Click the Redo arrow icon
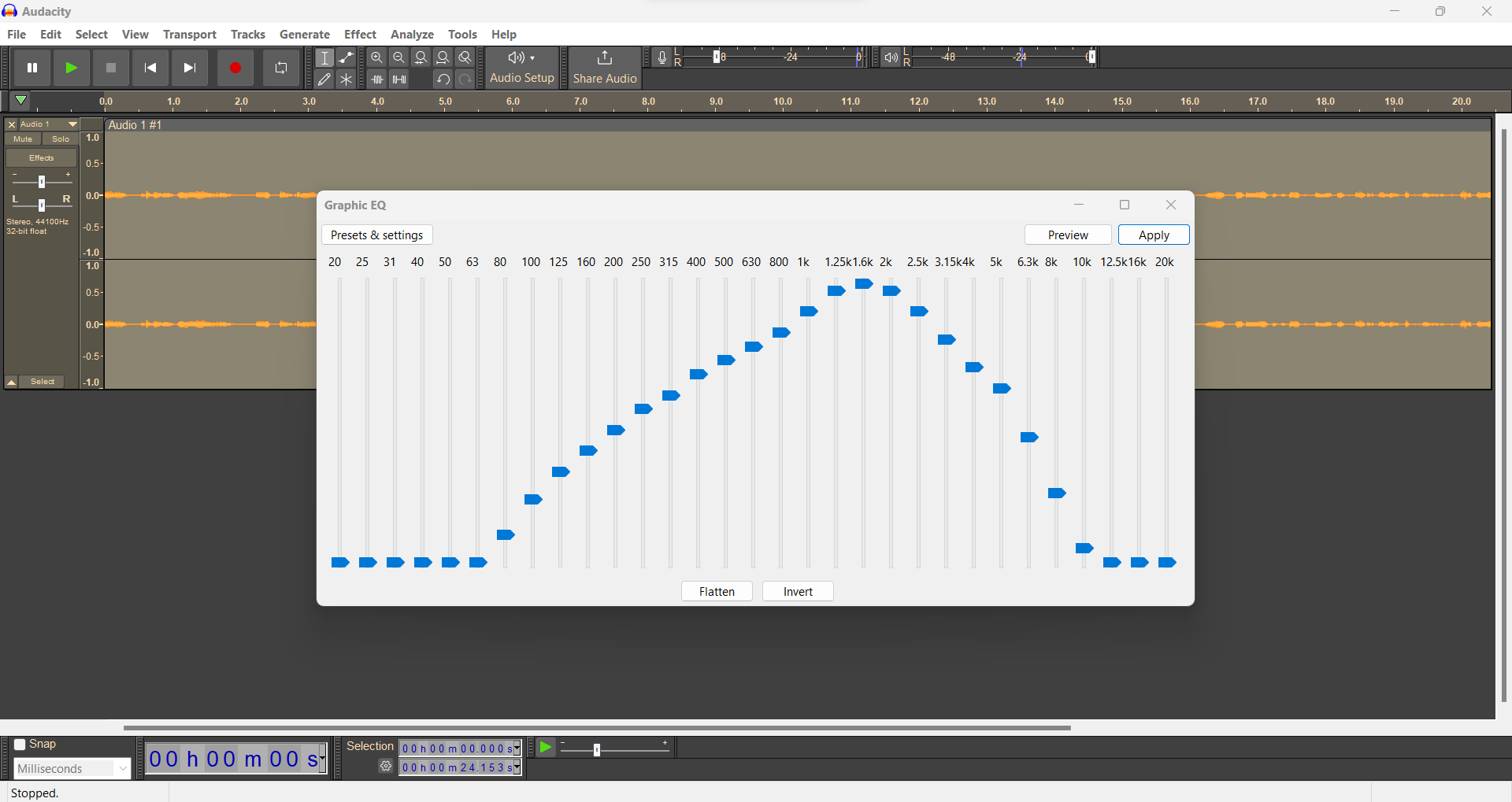 tap(465, 79)
